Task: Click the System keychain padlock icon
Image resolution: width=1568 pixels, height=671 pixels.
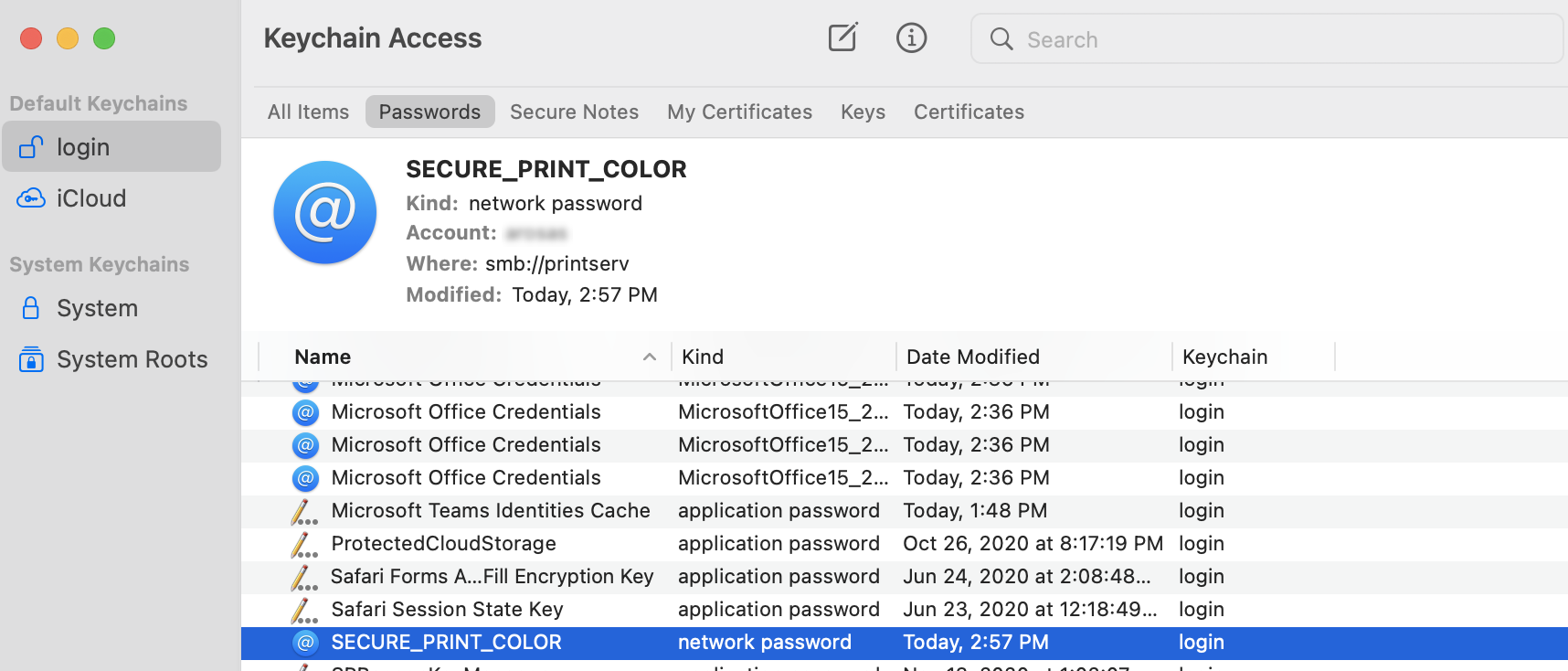Action: 31,308
